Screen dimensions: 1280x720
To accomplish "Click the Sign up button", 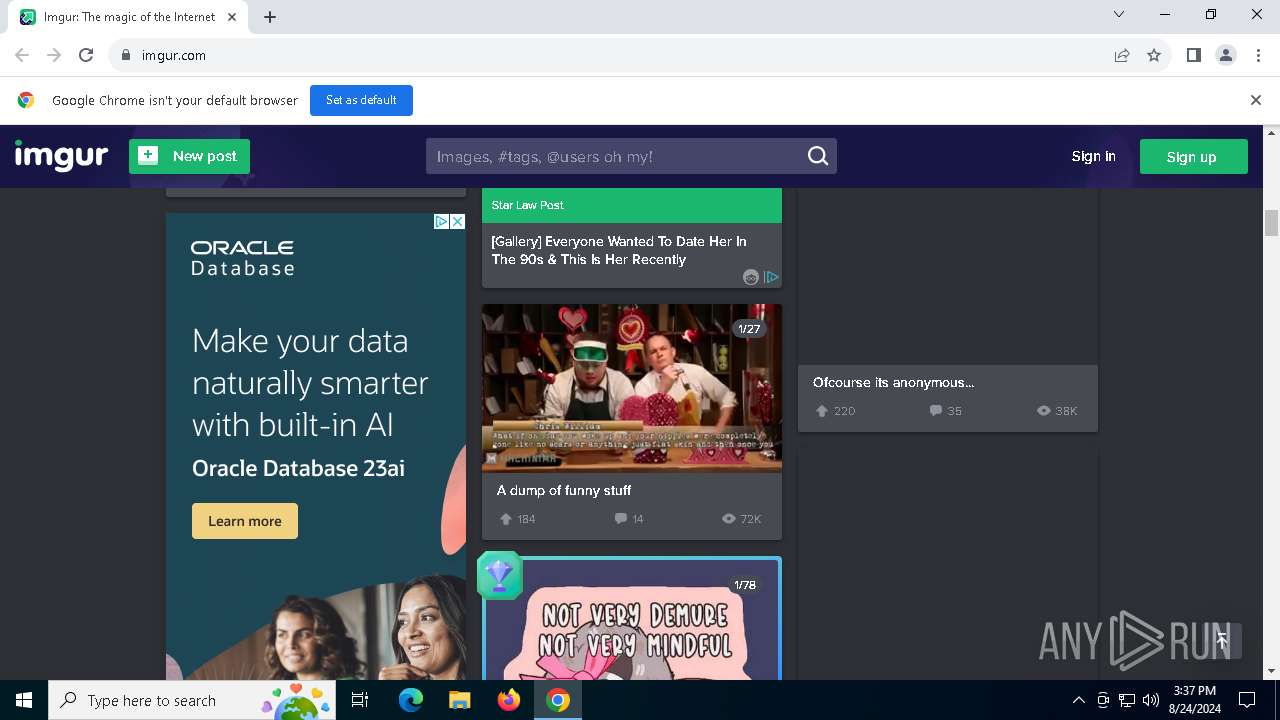I will click(x=1193, y=157).
